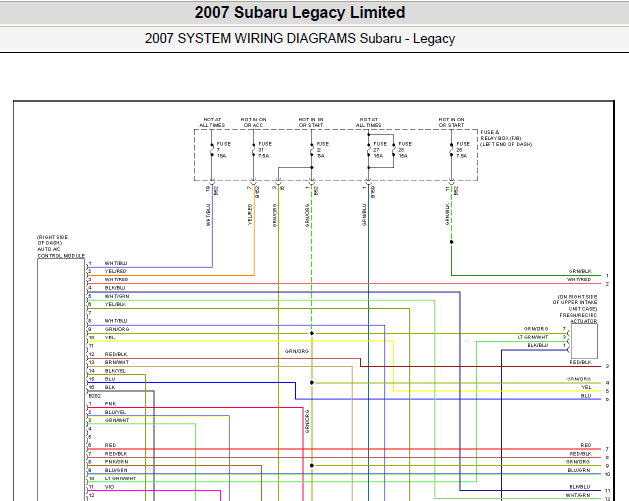Image resolution: width=629 pixels, height=501 pixels.
Task: Click YEL label at right terminal 5
Action: tap(586, 387)
